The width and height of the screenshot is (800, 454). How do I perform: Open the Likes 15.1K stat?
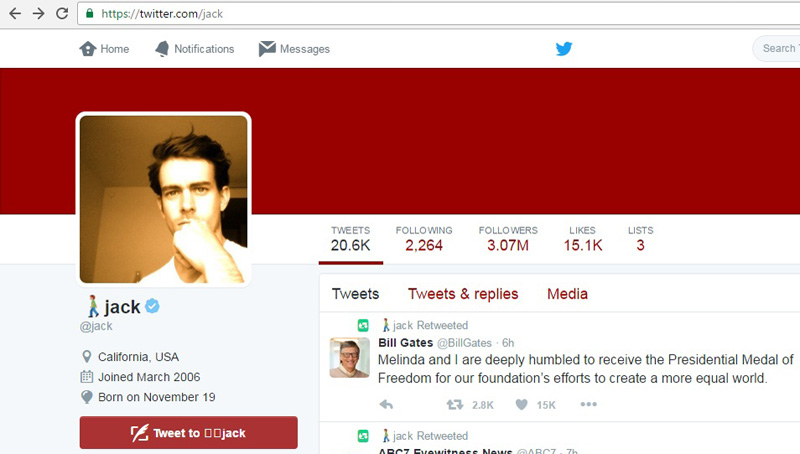[x=583, y=239]
